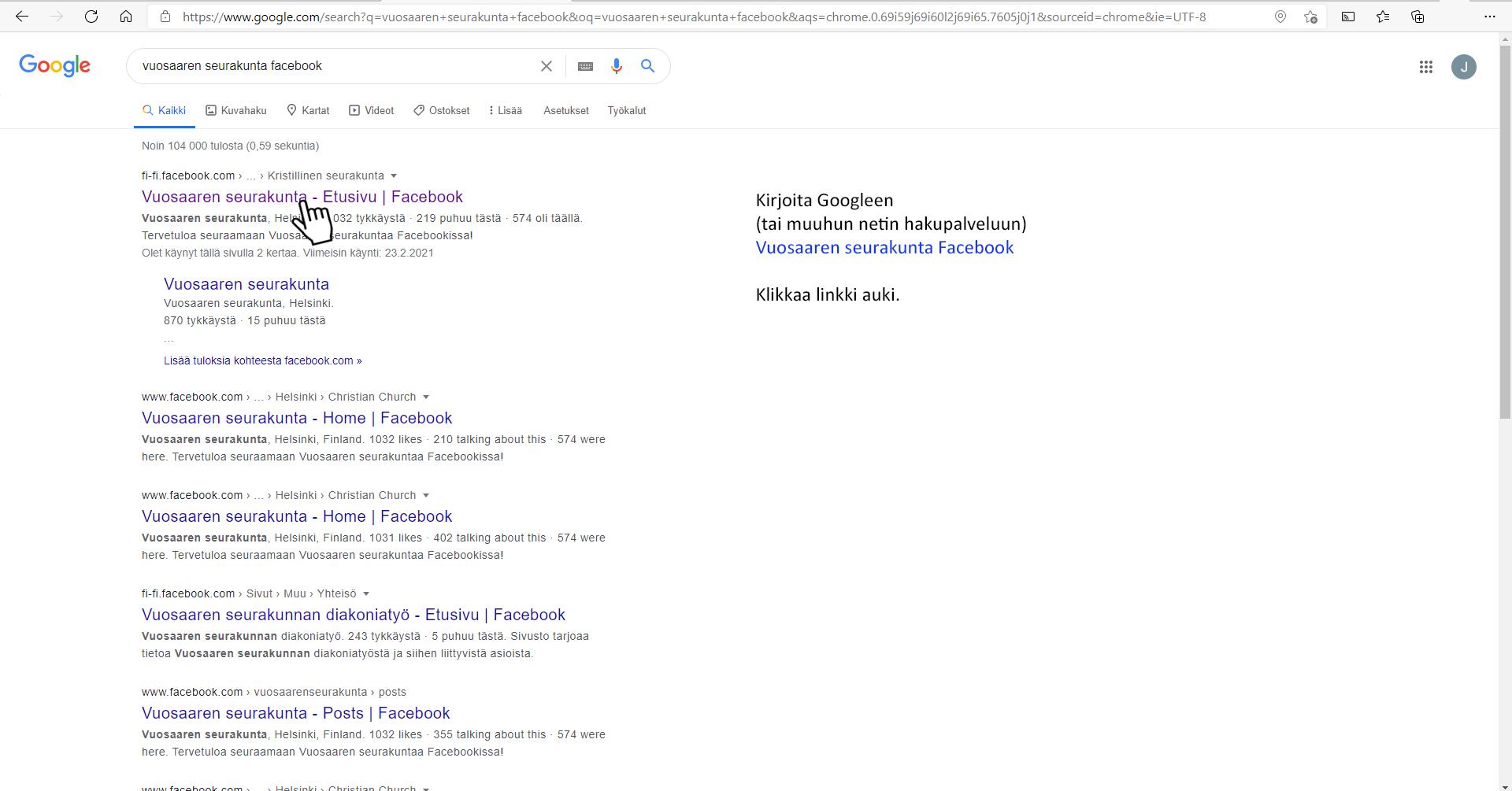Click Lisää tuloksia kohteesta facebook.com link
Image resolution: width=1512 pixels, height=791 pixels.
tap(262, 360)
